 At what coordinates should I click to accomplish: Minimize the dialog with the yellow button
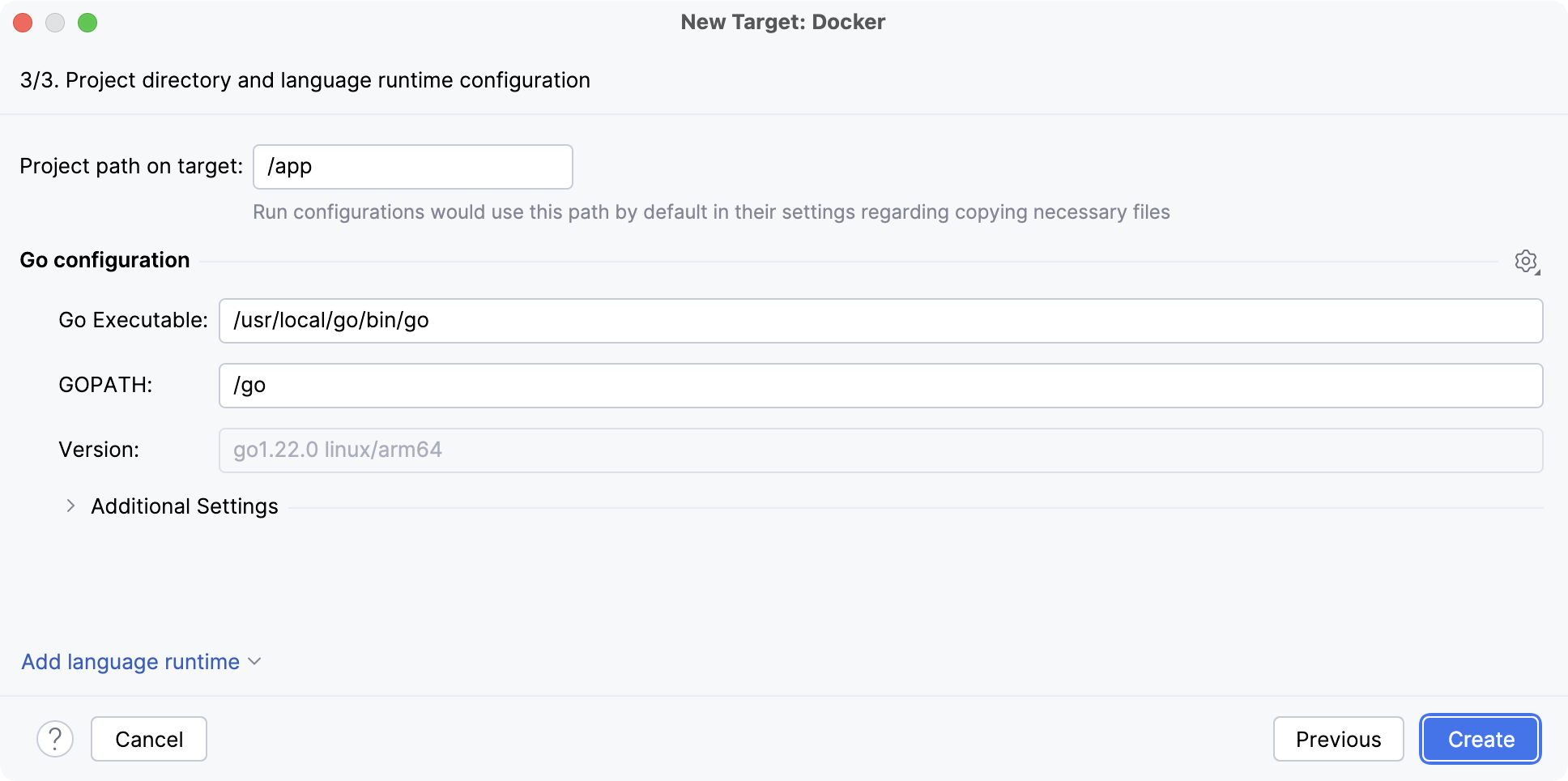55,22
